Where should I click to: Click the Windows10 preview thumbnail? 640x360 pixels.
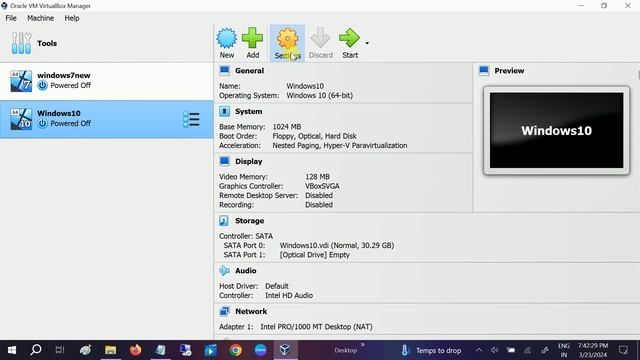coord(556,130)
